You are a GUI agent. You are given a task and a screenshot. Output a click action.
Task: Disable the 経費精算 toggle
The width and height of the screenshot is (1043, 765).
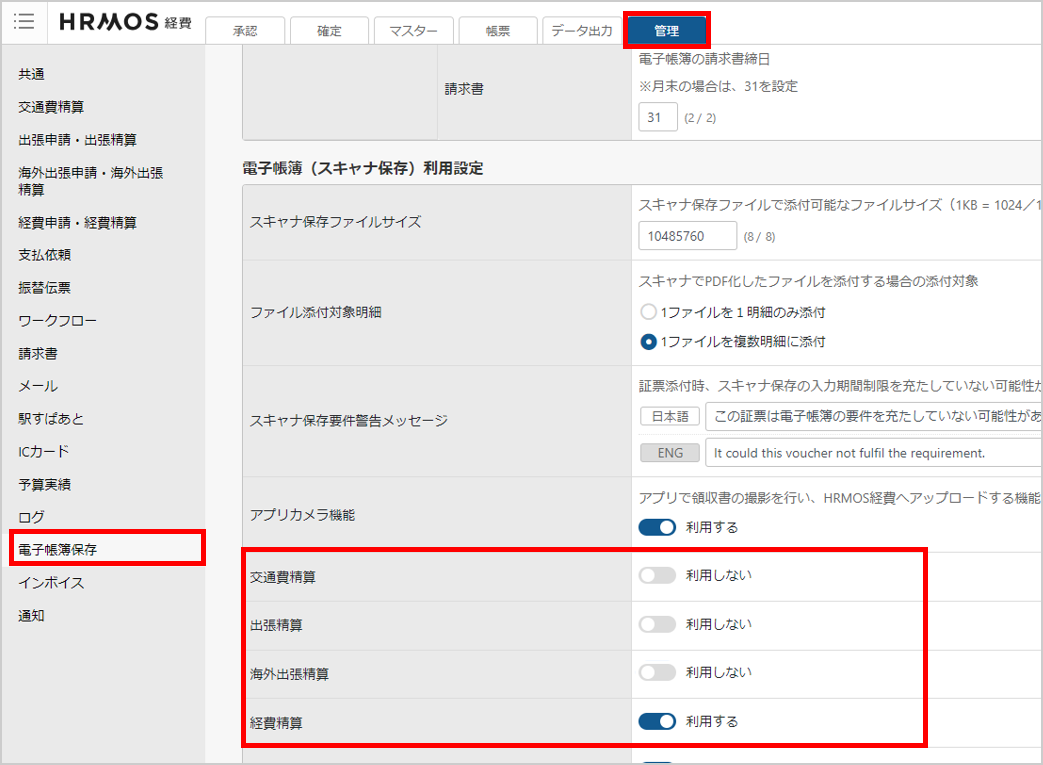[x=657, y=721]
